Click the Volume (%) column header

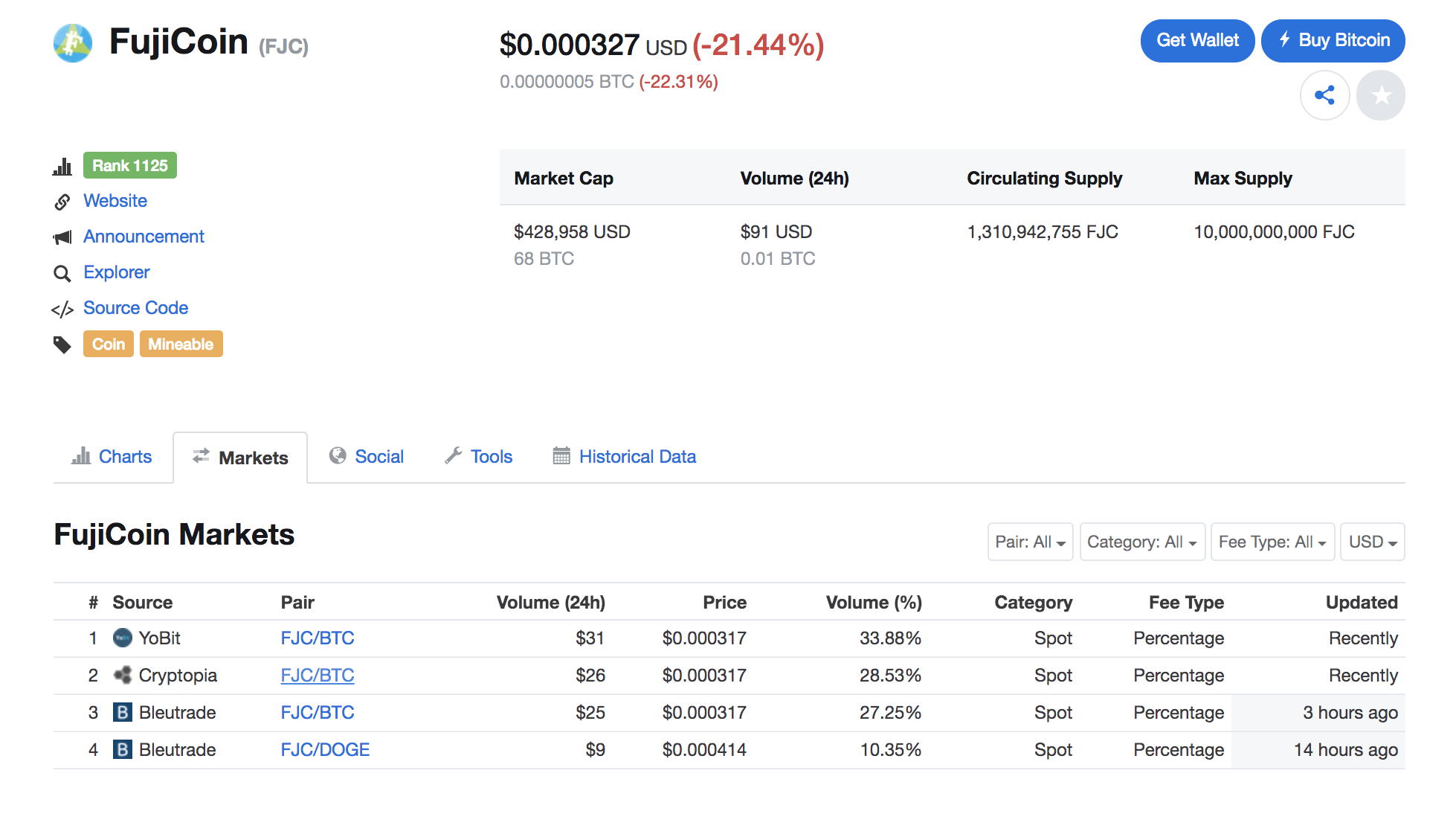pyautogui.click(x=874, y=602)
